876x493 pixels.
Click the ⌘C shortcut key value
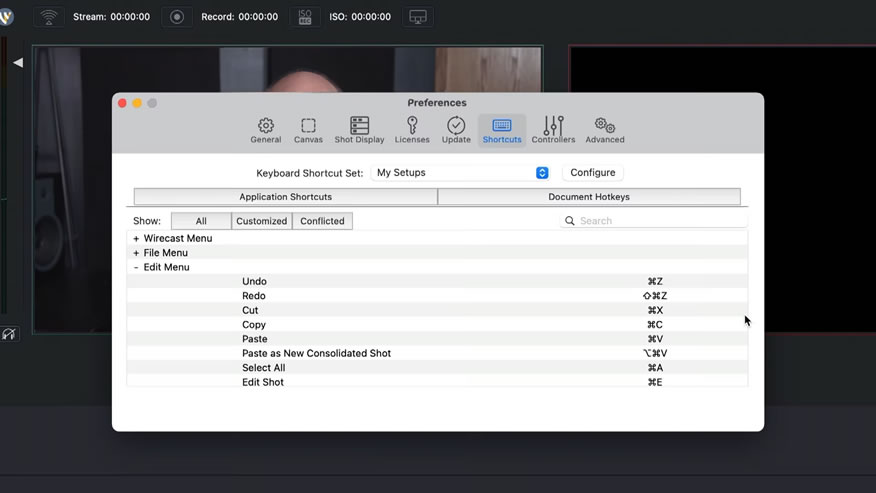655,325
